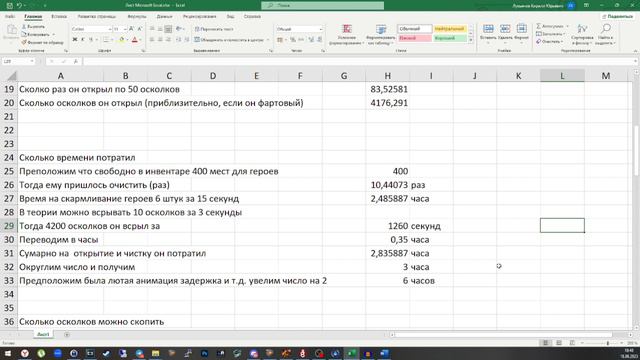Screen dimensions: 640x360
Task: Click the increase indent icon
Action: [187, 40]
